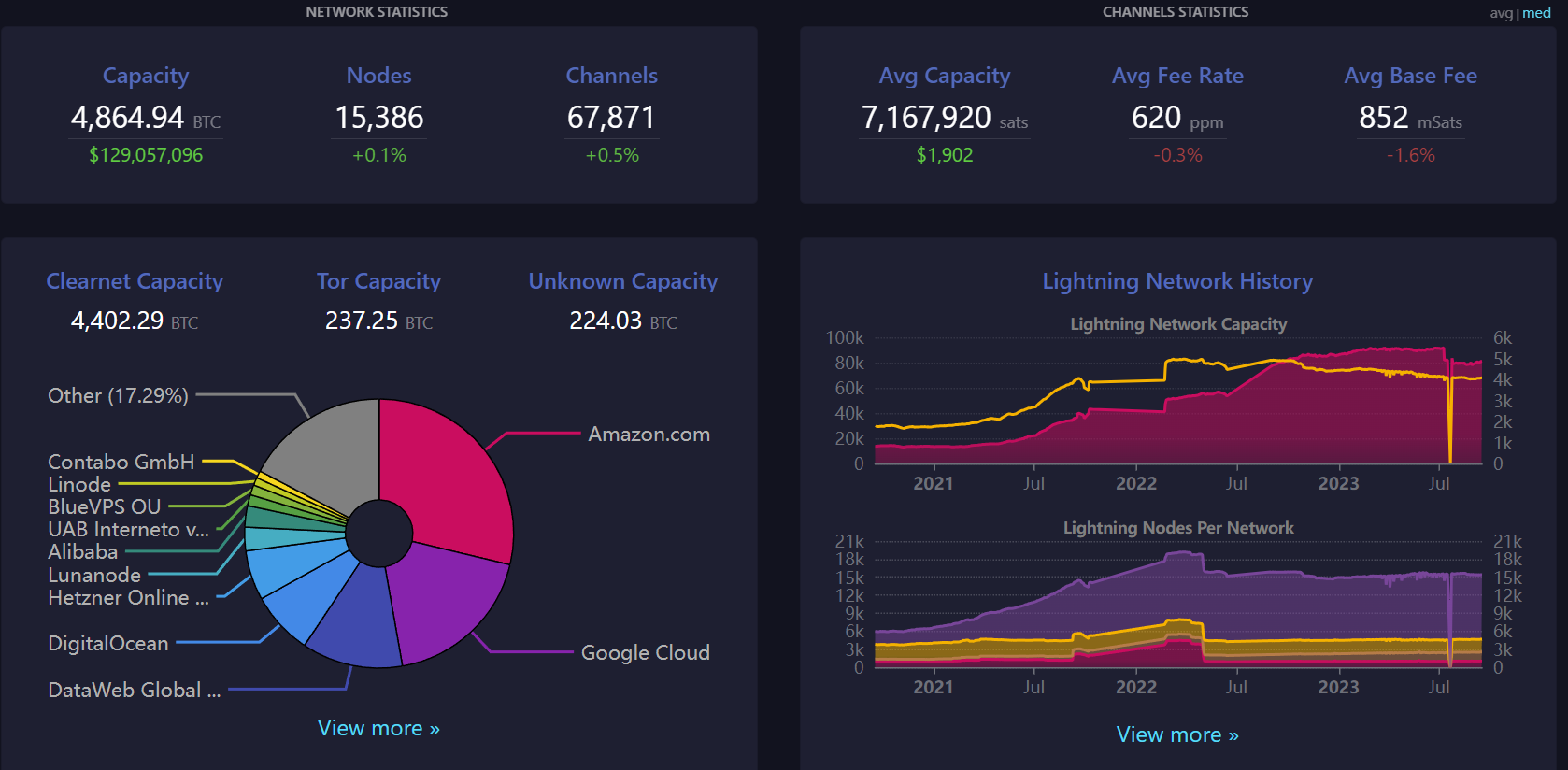The image size is (1568, 770).
Task: Click the Lightning Network Capacity chart title
Action: pyautogui.click(x=1177, y=324)
